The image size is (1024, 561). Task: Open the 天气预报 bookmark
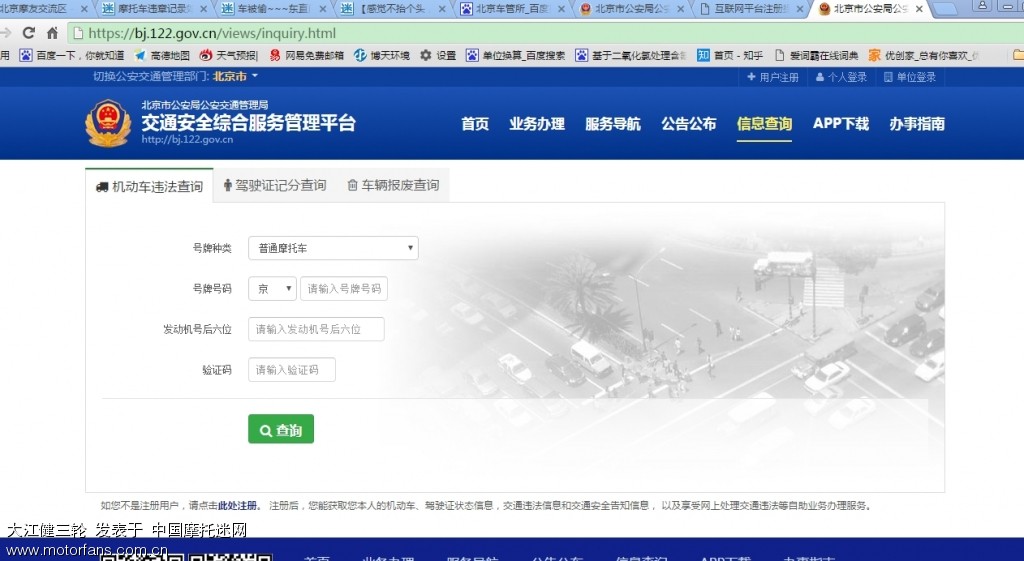coord(229,55)
